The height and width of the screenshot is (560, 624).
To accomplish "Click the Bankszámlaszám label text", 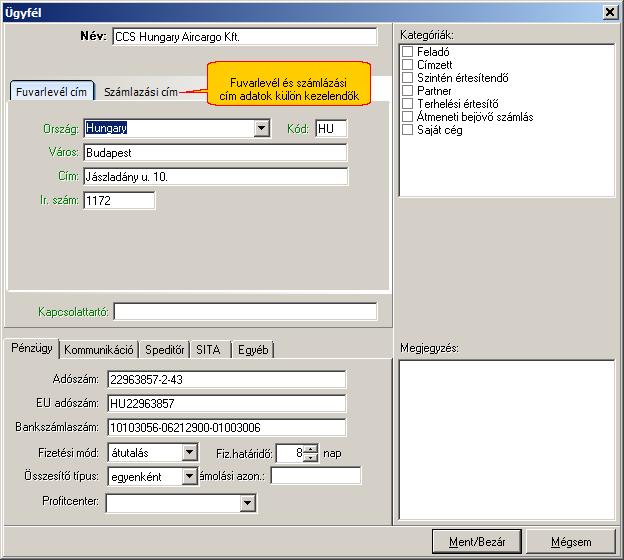I will pos(57,427).
